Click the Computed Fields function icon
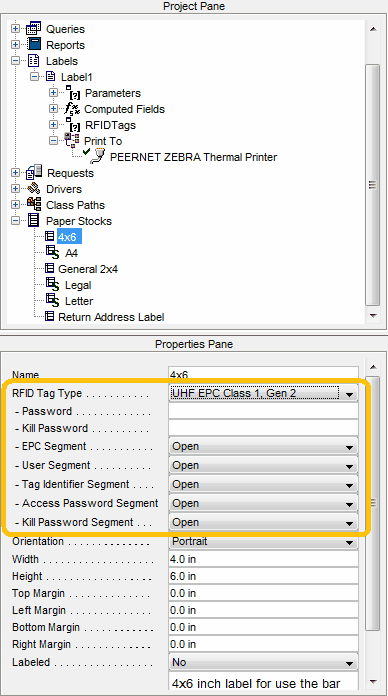388x696 pixels. 72,109
